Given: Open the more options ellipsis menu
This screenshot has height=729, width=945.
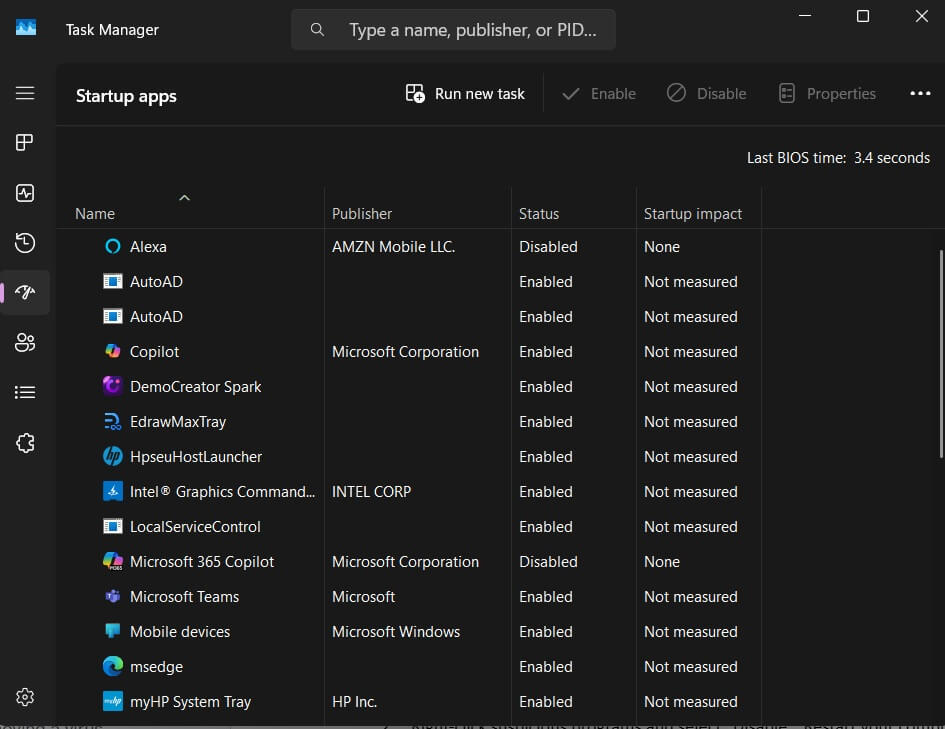Looking at the screenshot, I should [x=920, y=93].
